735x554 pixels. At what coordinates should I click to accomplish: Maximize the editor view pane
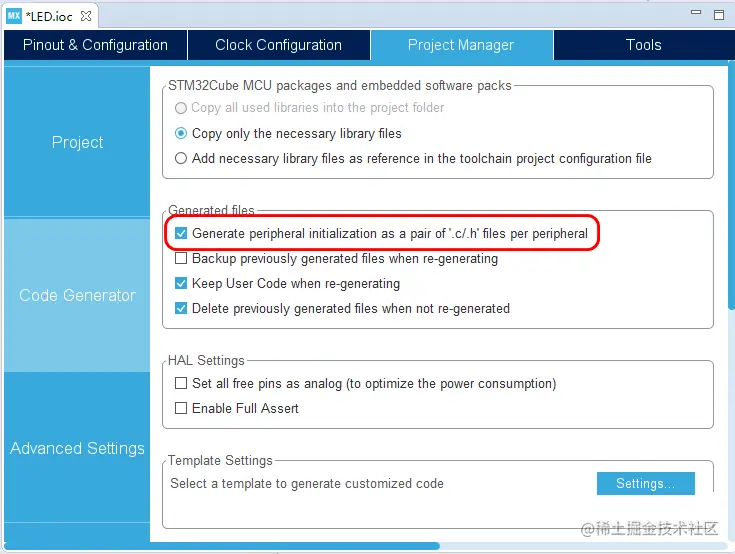[x=719, y=15]
